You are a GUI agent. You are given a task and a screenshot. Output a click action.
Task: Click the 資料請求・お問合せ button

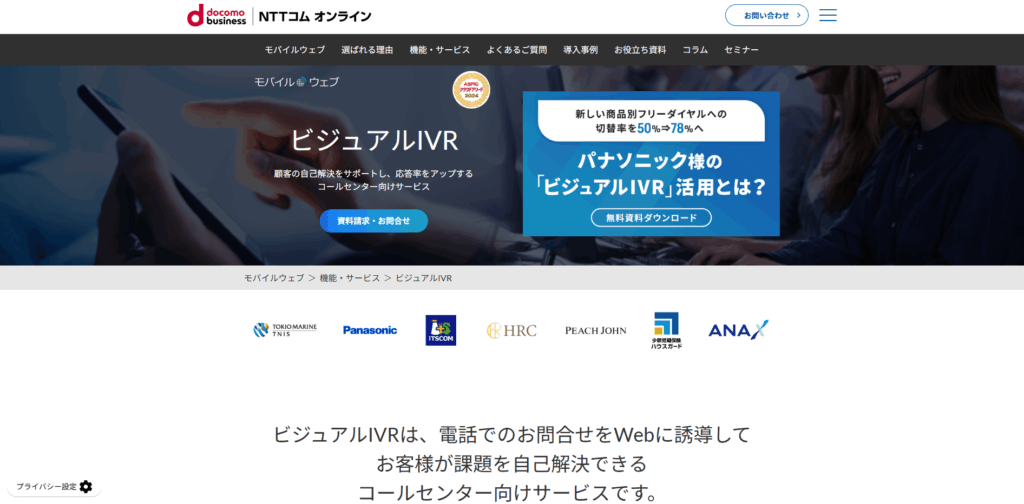point(374,221)
